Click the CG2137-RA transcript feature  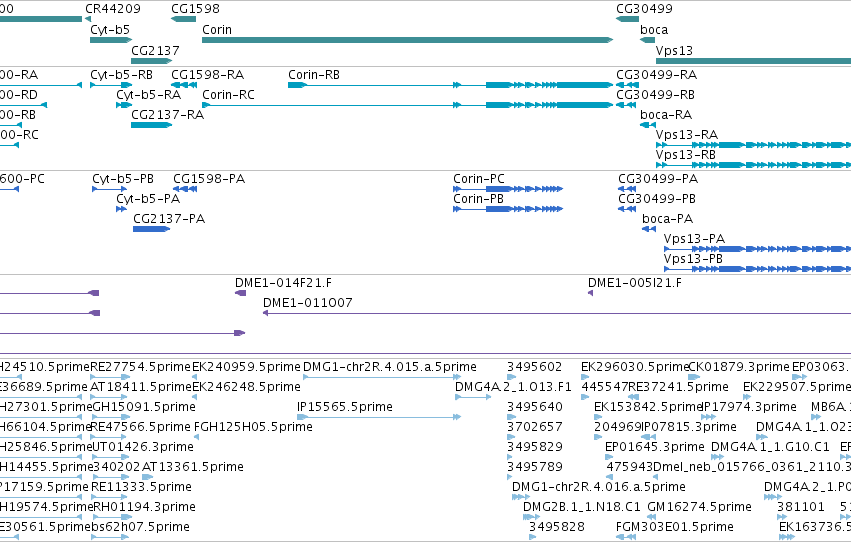(151, 125)
